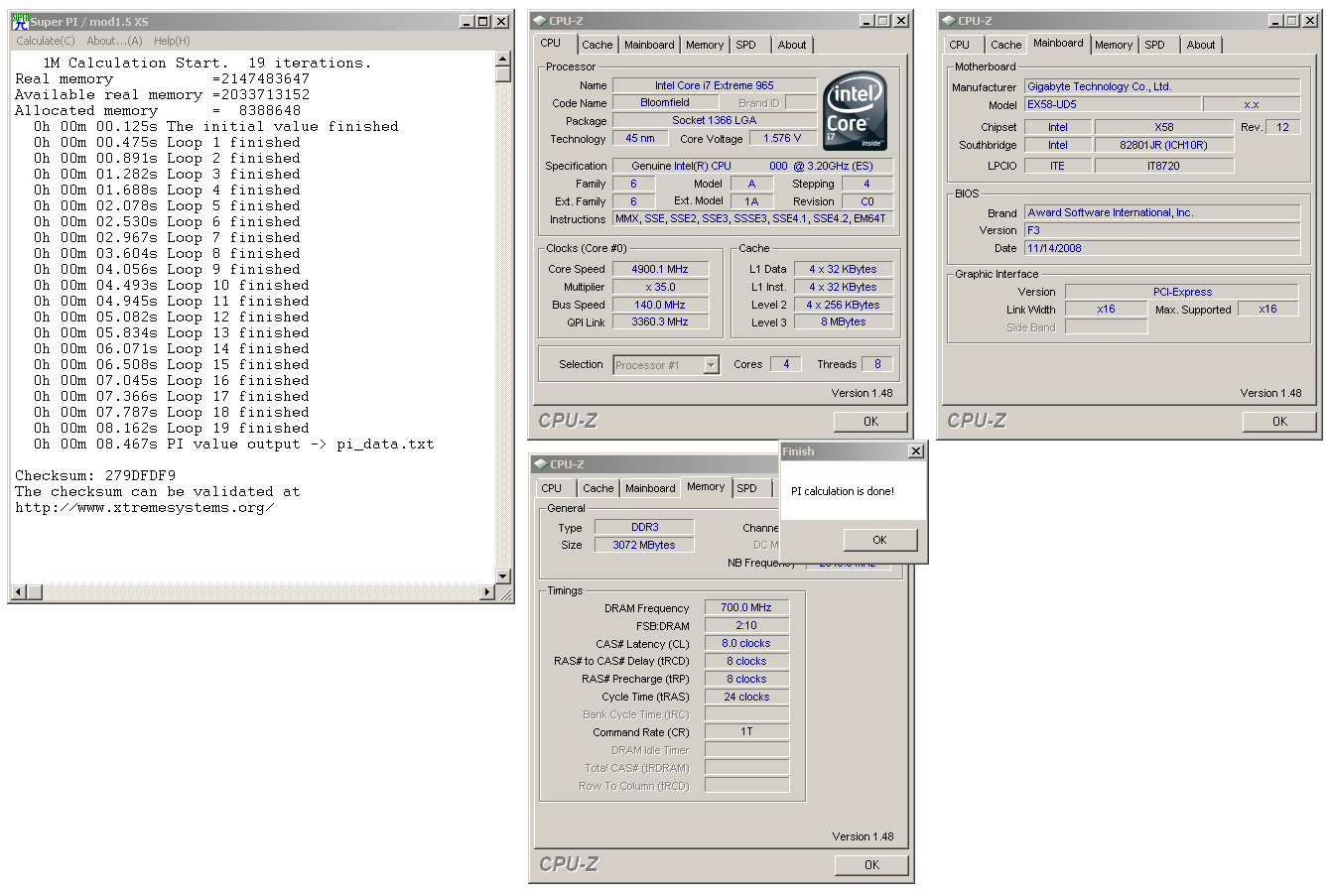Click the X58 chipset field
The width and height of the screenshot is (1332, 896).
[1164, 127]
